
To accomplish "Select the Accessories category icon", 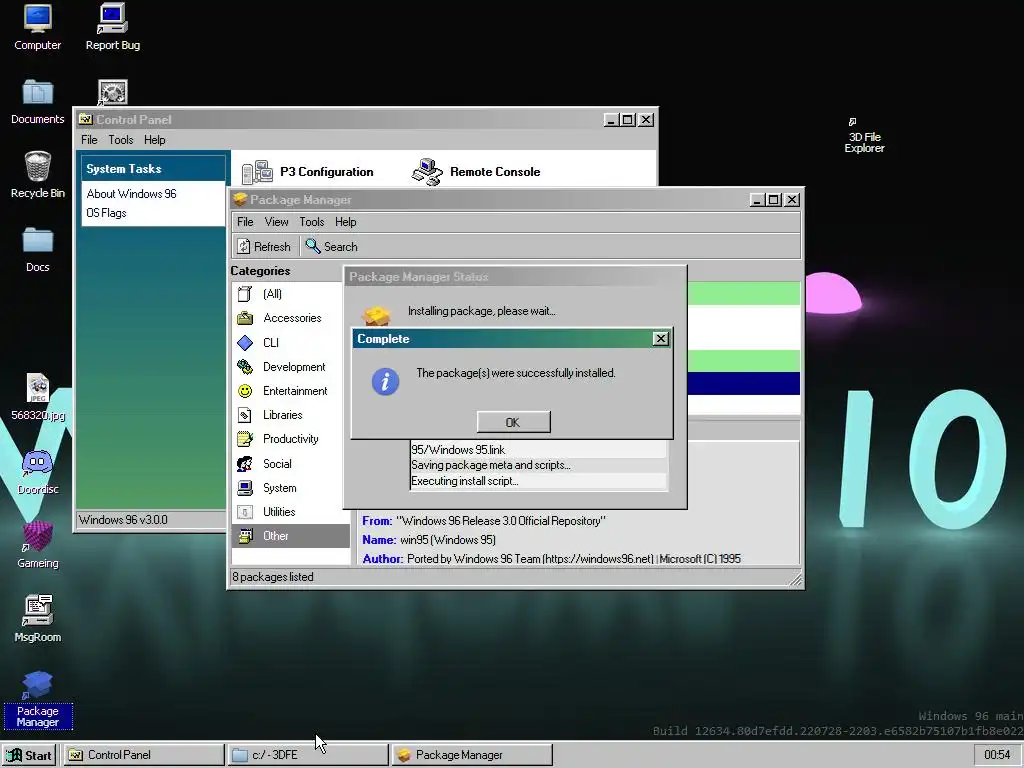I will point(245,318).
